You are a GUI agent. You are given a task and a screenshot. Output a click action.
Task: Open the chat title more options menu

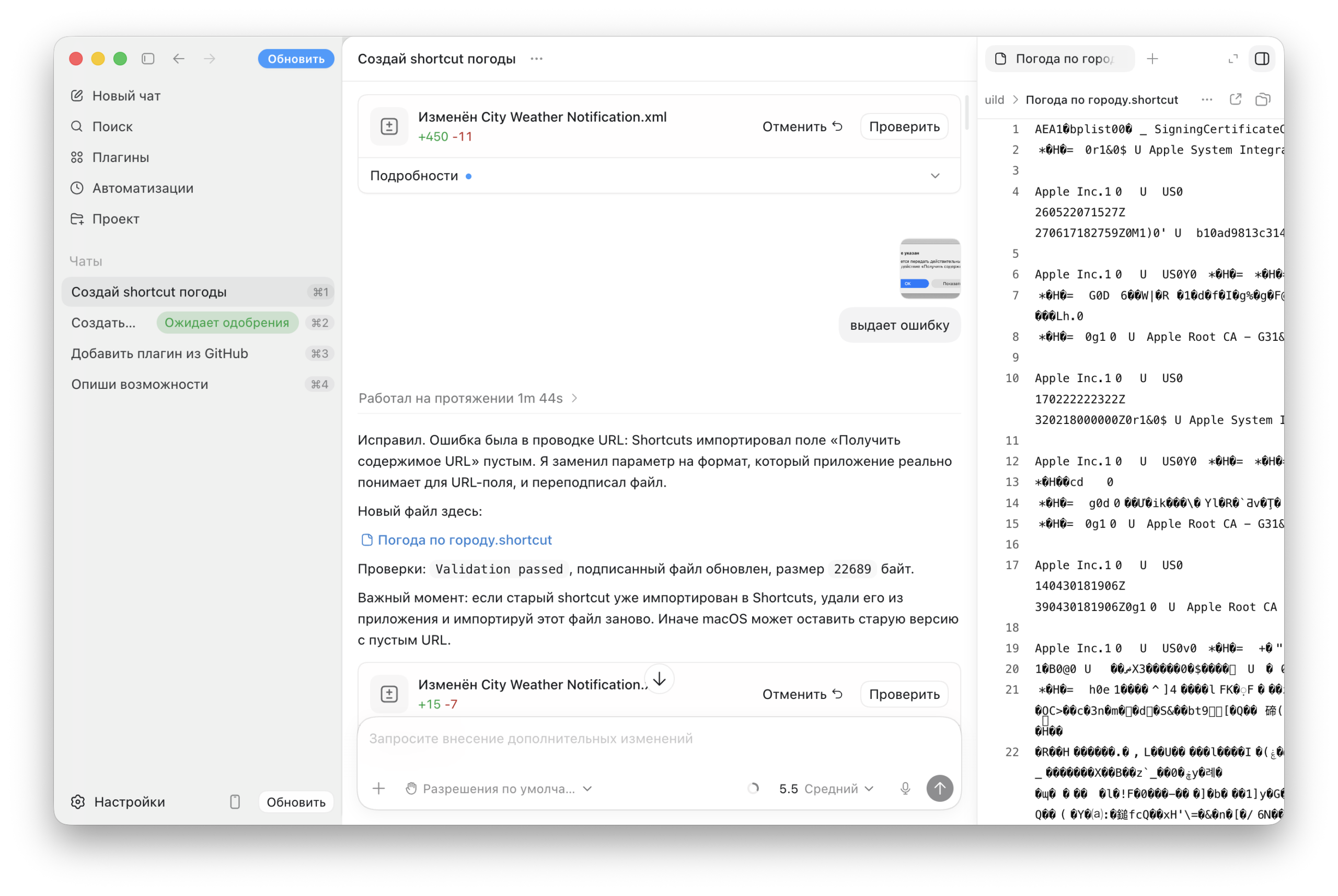(x=536, y=59)
